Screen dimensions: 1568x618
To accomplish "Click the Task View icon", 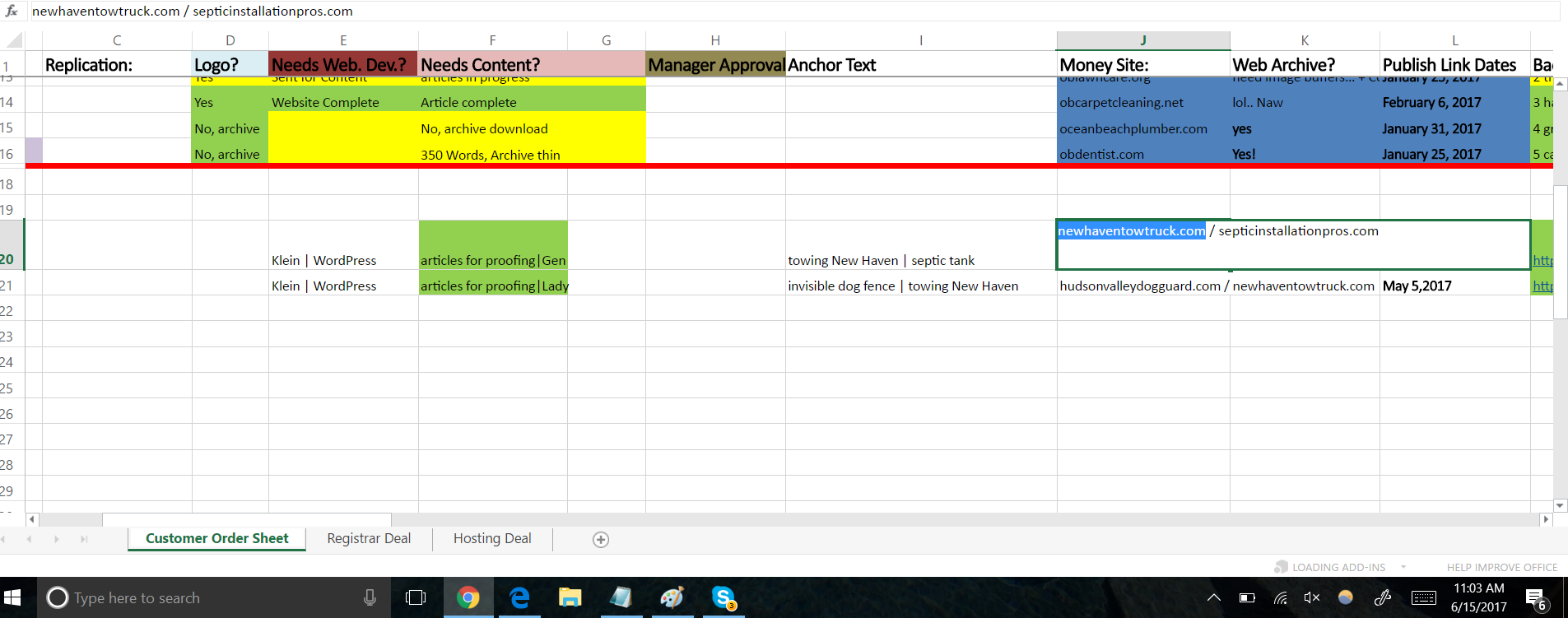I will point(416,597).
